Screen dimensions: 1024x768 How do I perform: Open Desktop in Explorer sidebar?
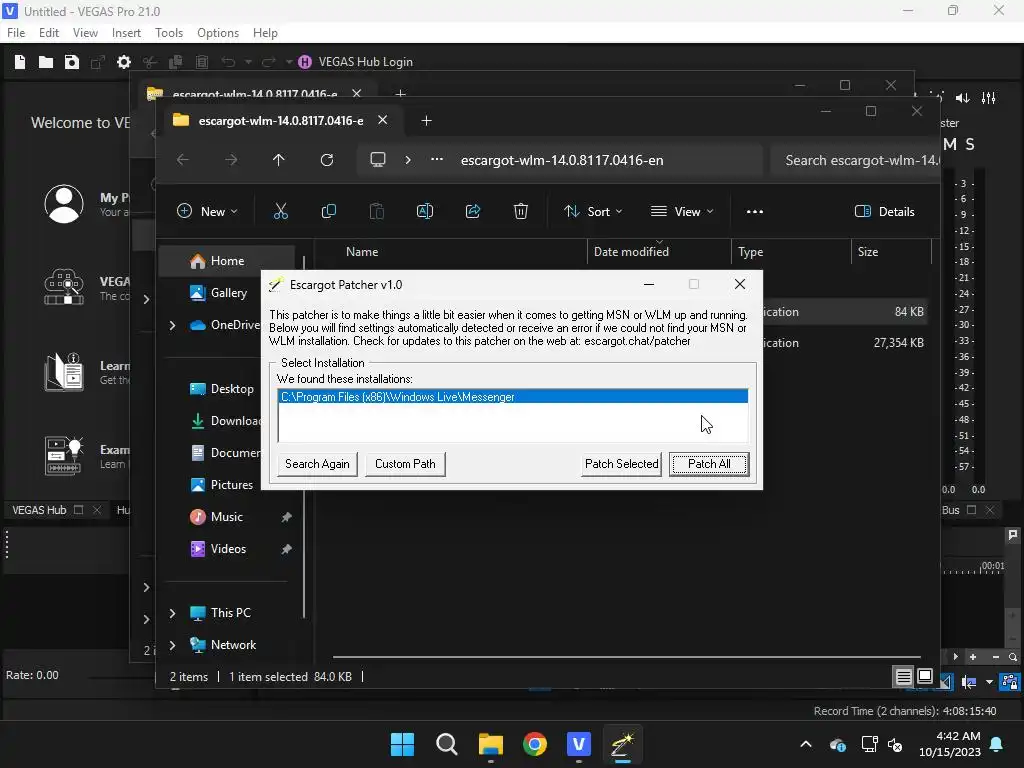pos(222,389)
